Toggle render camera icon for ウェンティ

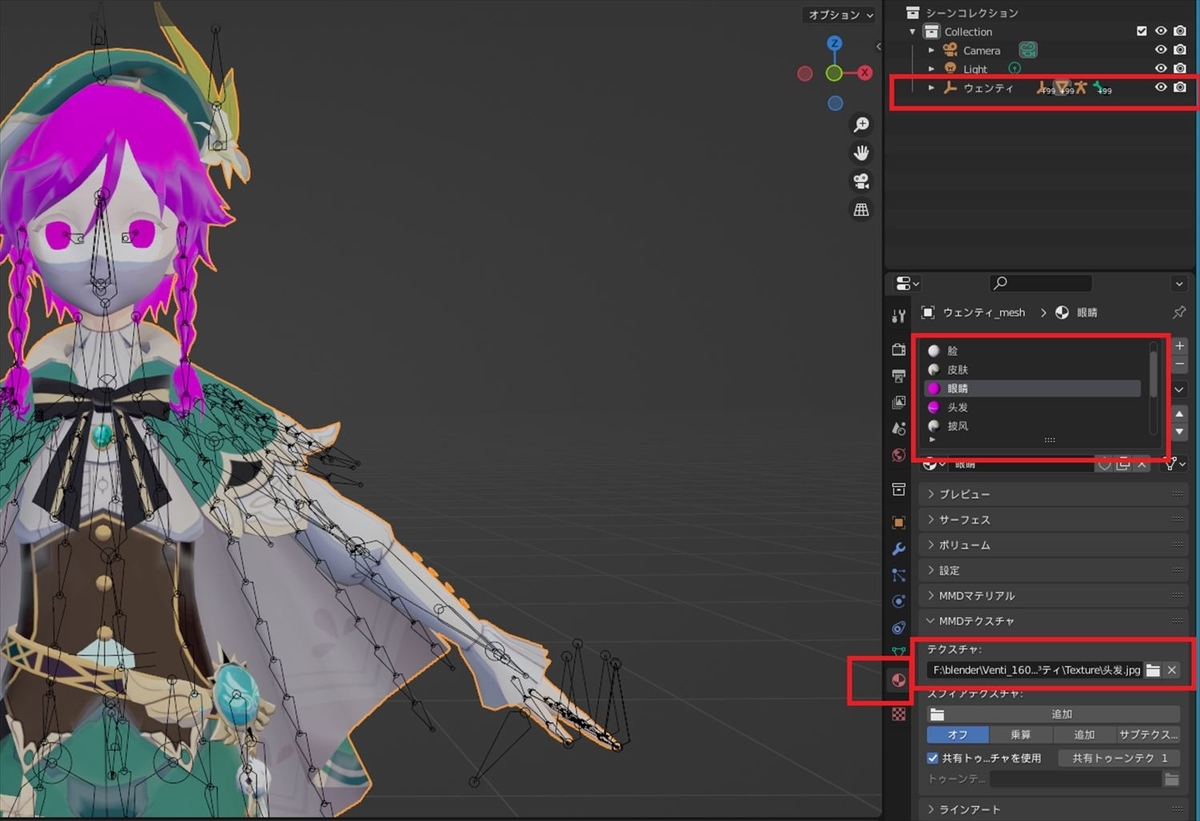click(x=1180, y=88)
